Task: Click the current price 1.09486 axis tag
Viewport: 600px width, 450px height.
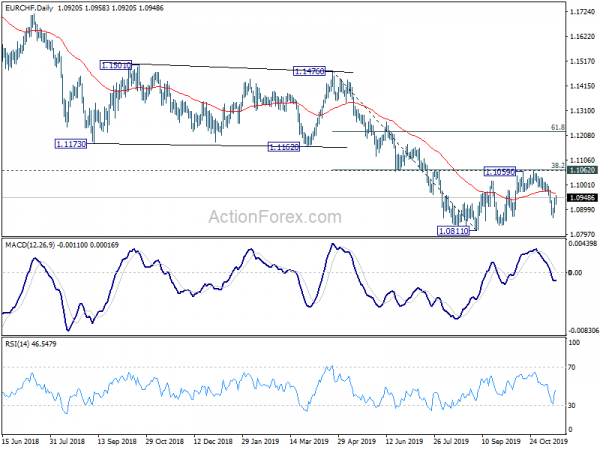Action: 582,198
